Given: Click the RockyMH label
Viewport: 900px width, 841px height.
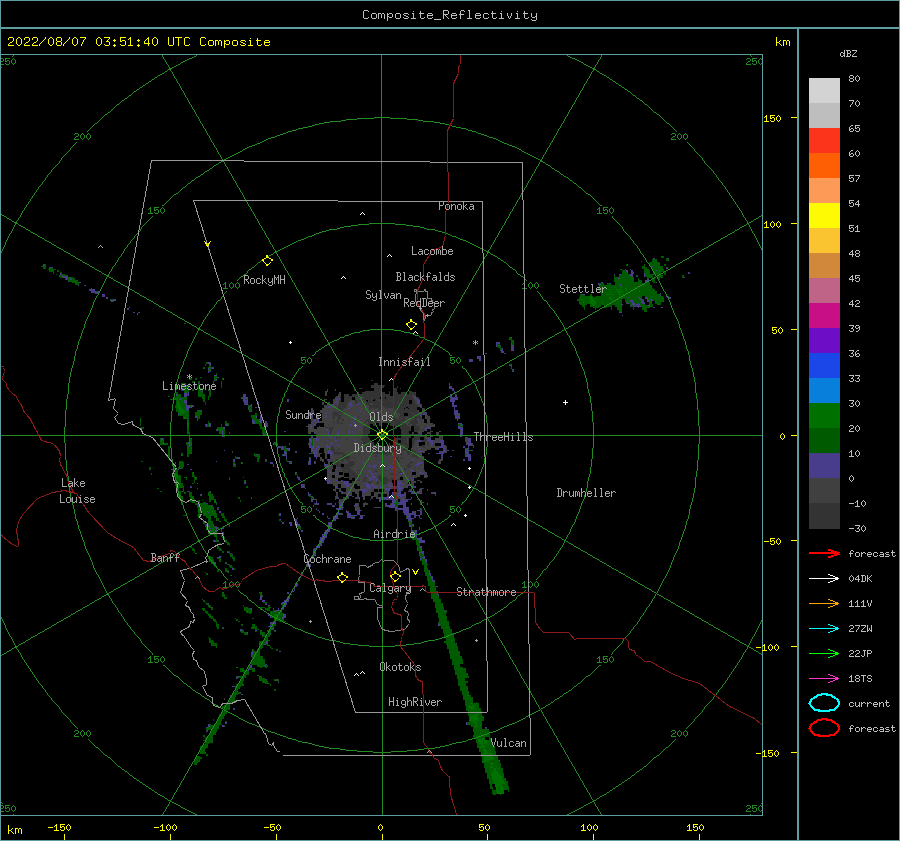Looking at the screenshot, I should tap(264, 280).
